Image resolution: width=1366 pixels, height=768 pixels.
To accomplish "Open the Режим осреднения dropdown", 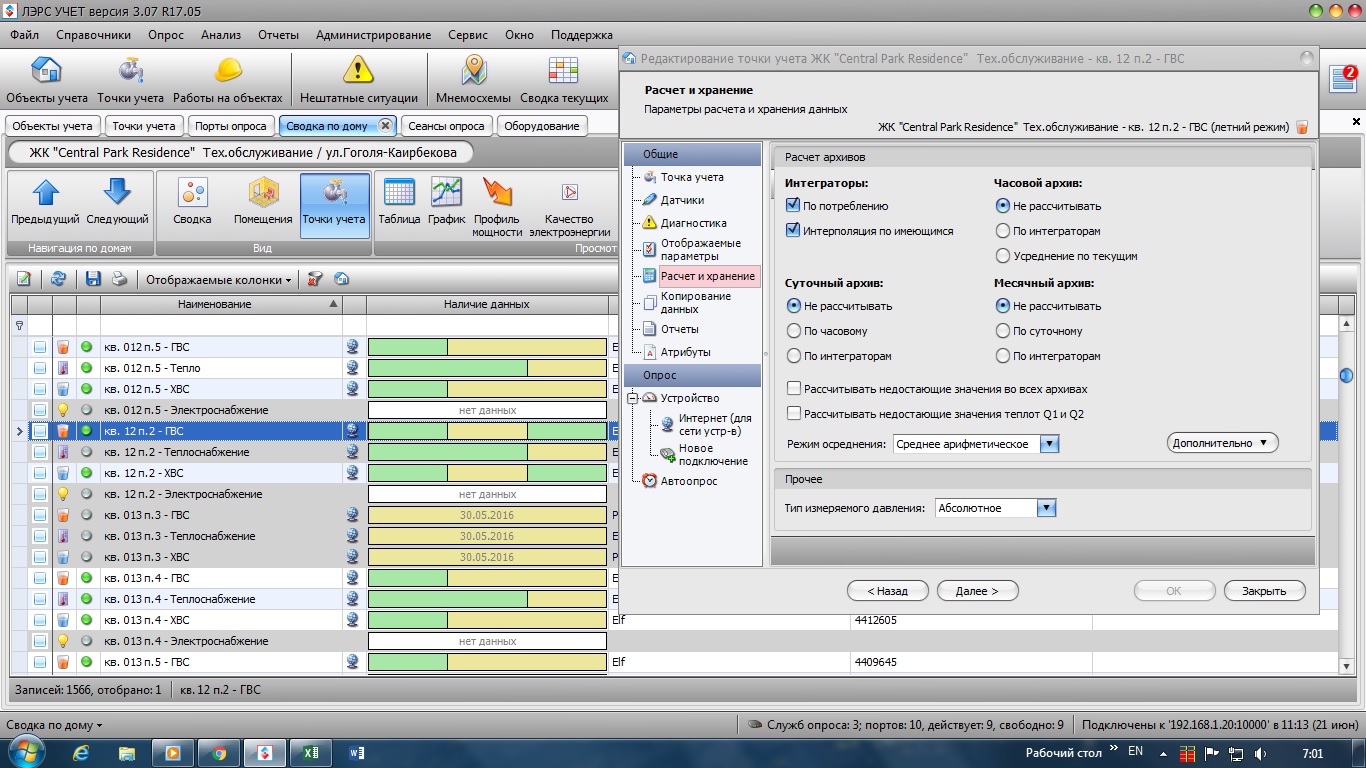I will [1048, 444].
